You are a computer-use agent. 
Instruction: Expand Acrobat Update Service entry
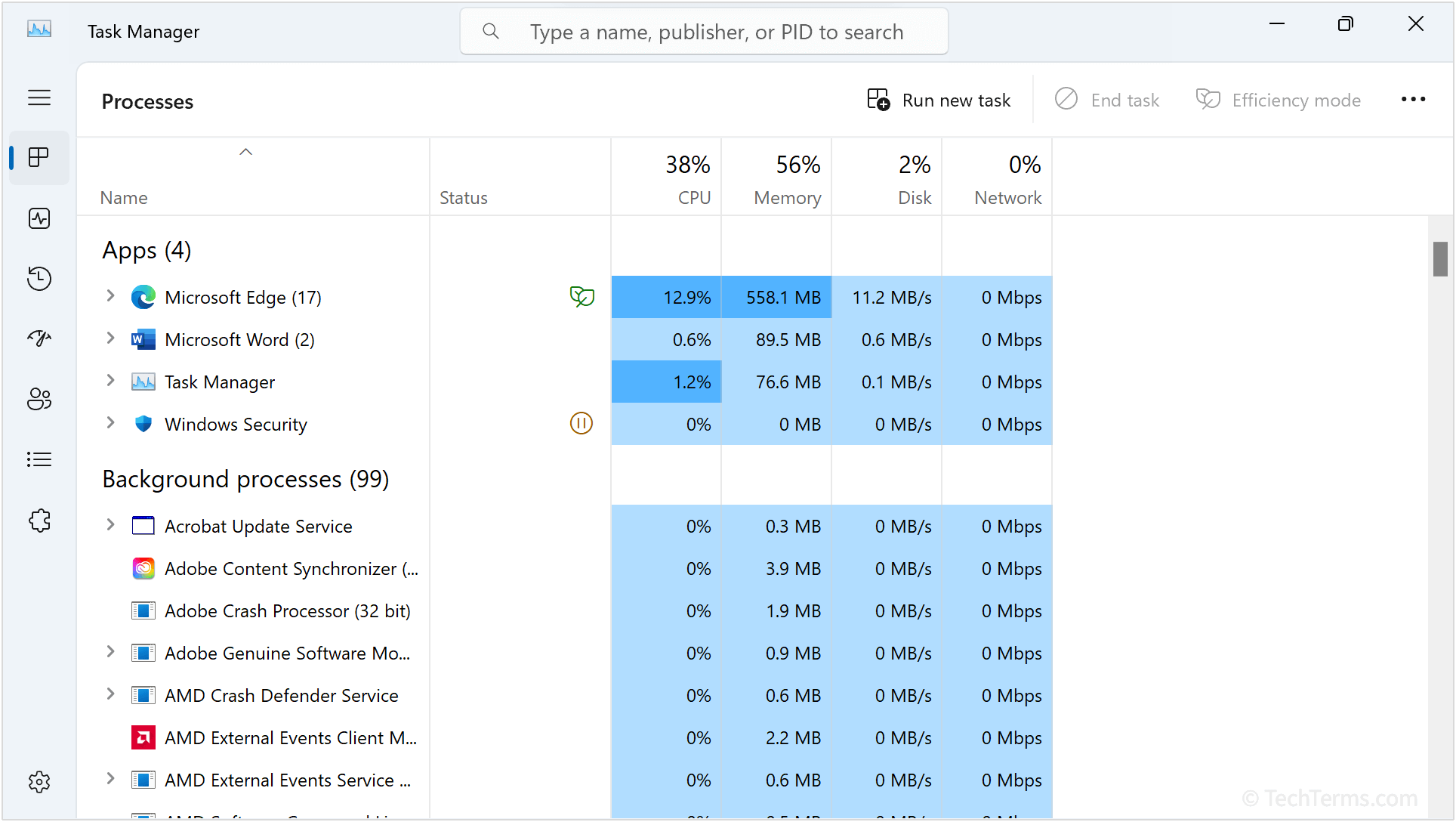[x=110, y=525]
